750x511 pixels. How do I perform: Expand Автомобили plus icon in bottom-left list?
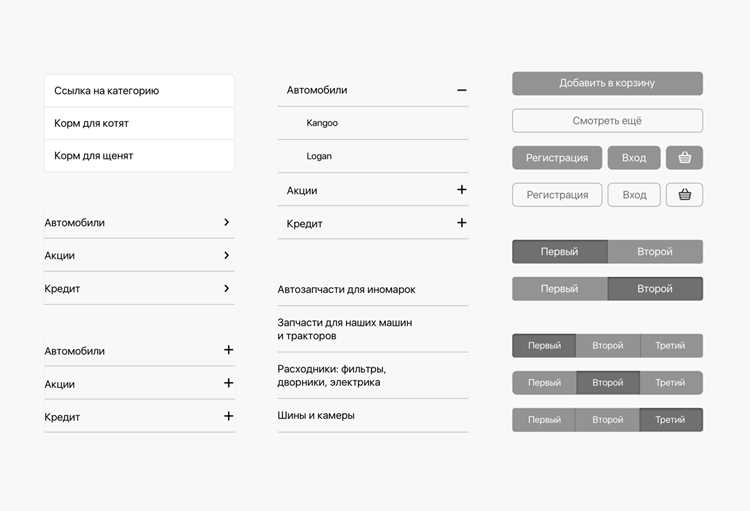tap(229, 350)
